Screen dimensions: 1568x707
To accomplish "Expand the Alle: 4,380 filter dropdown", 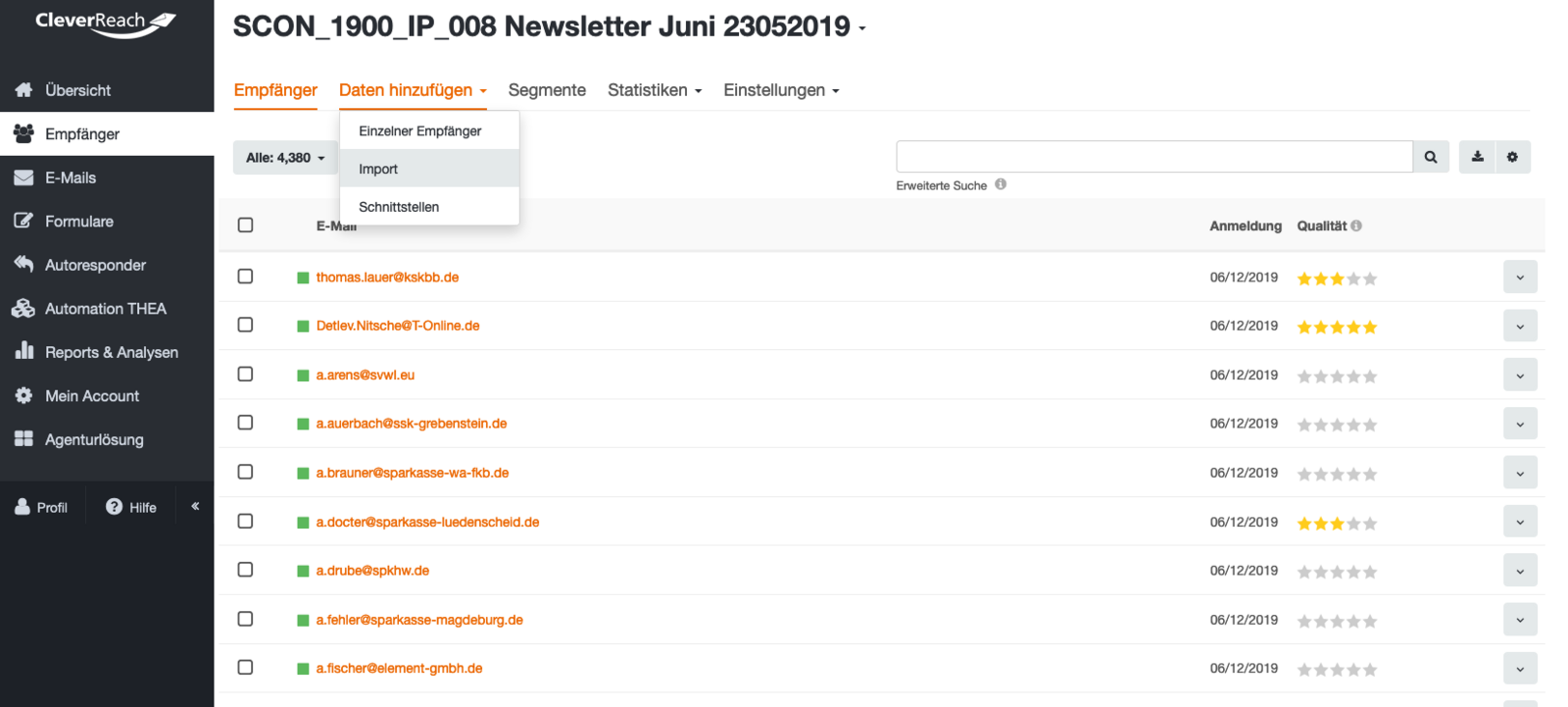I will click(x=285, y=158).
